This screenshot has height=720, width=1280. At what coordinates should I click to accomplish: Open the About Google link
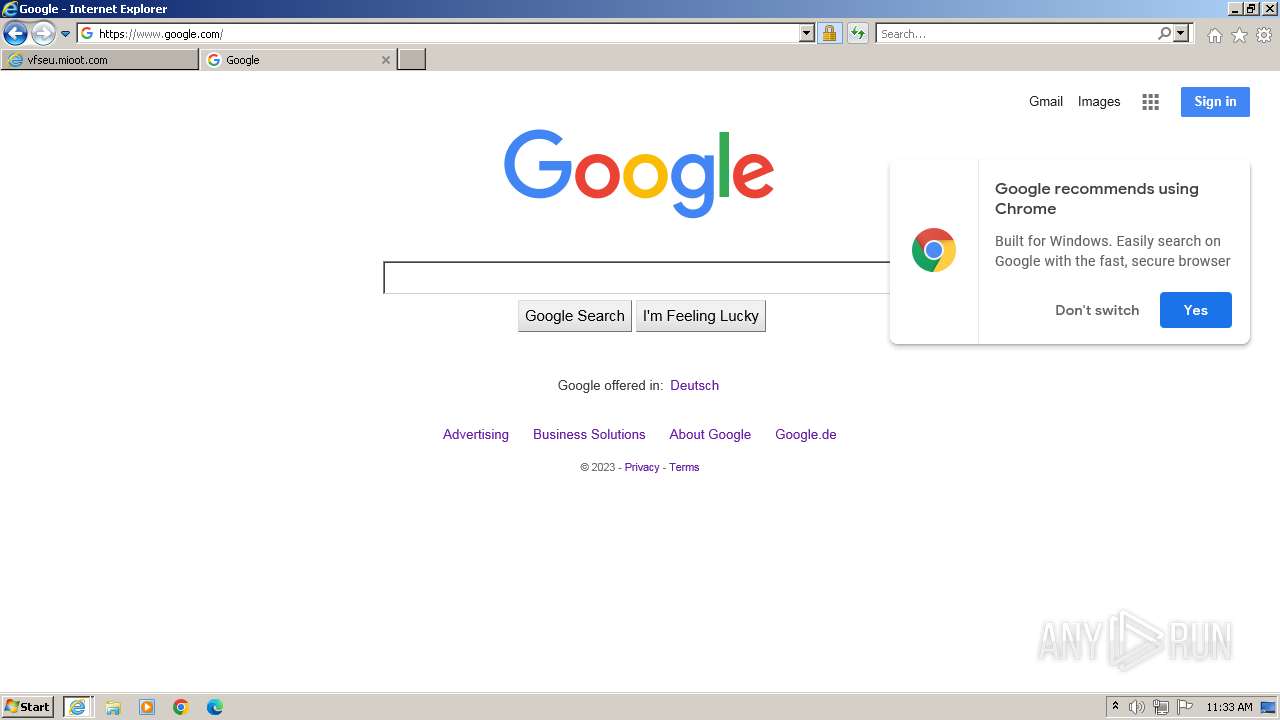click(x=710, y=434)
